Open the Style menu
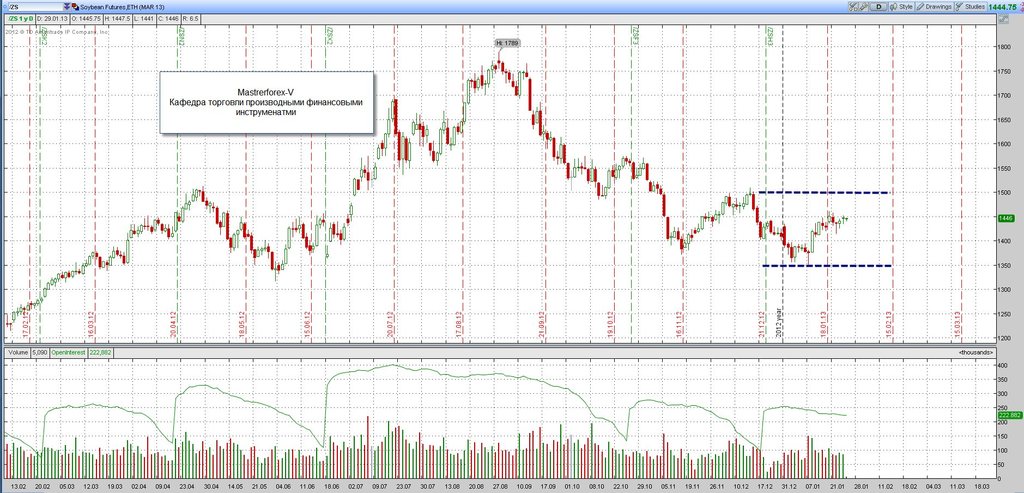The height and width of the screenshot is (493, 1024). tap(905, 6)
